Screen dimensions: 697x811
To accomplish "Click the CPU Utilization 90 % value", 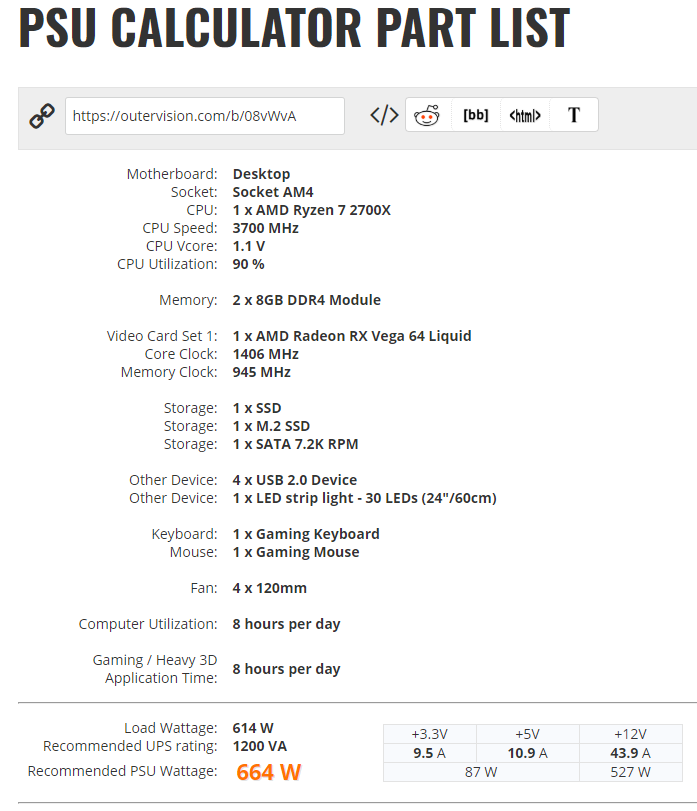I will [249, 264].
